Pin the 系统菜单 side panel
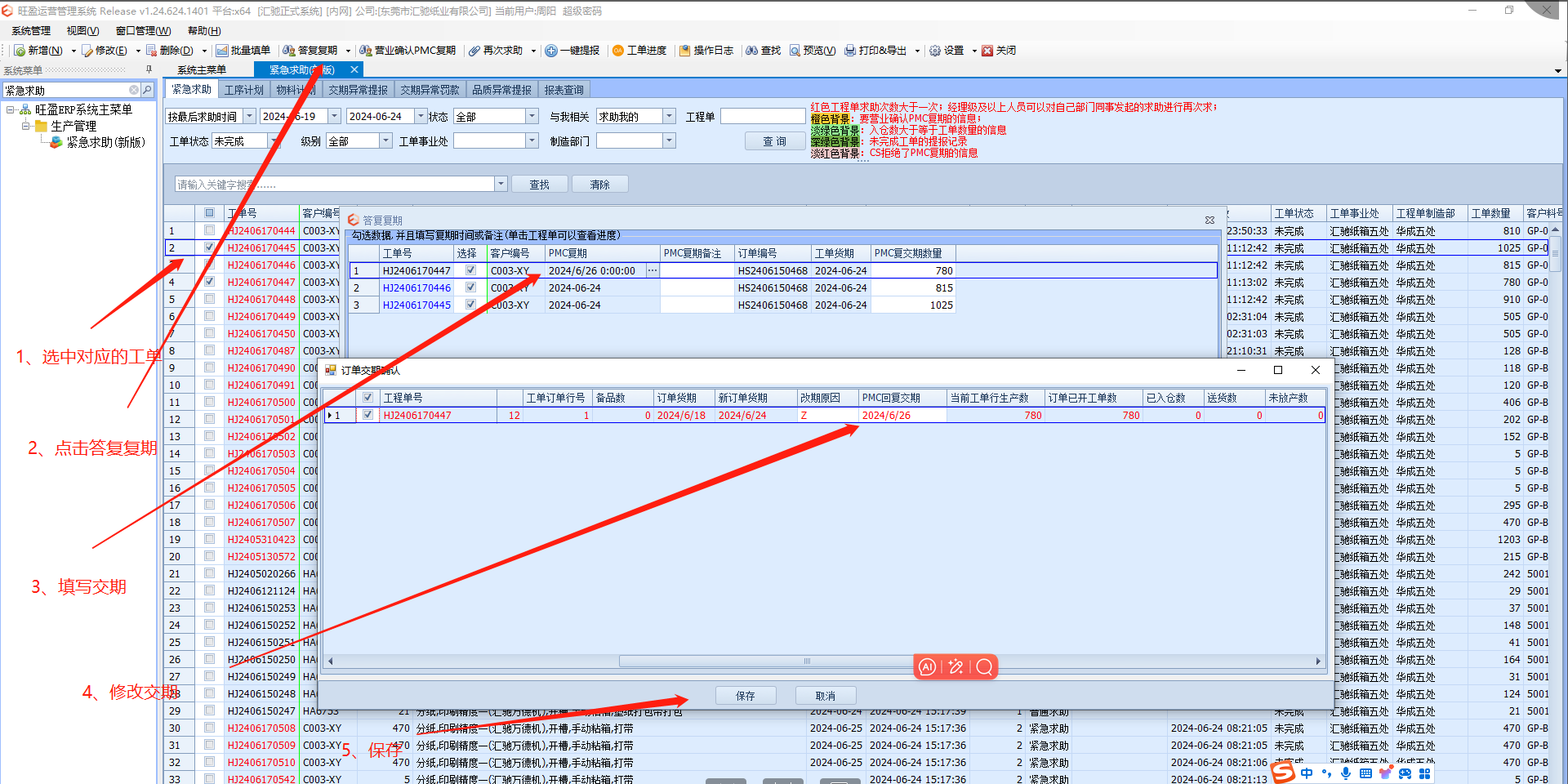 (x=149, y=69)
